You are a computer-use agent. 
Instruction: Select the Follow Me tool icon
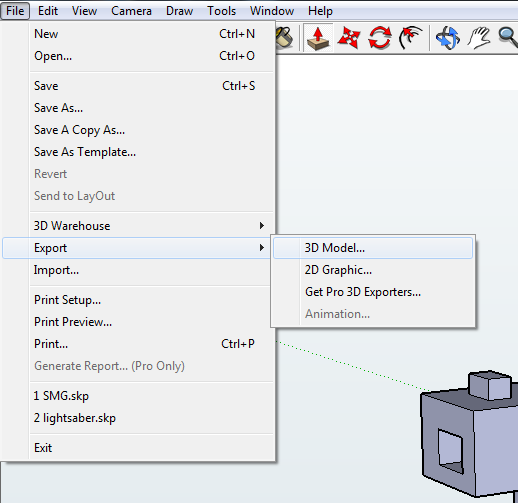pyautogui.click(x=410, y=38)
